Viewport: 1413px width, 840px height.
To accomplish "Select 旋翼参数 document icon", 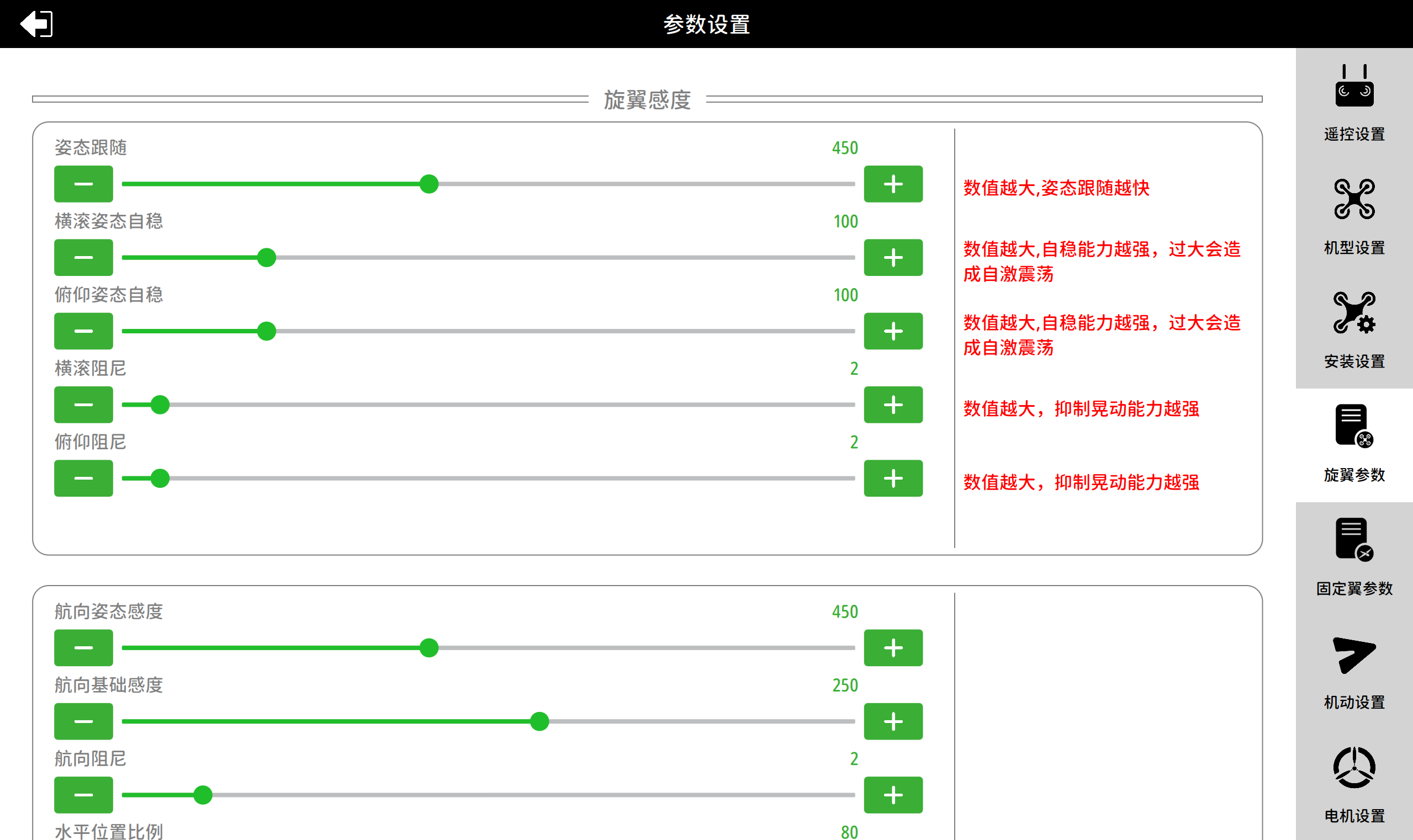I will (1353, 427).
